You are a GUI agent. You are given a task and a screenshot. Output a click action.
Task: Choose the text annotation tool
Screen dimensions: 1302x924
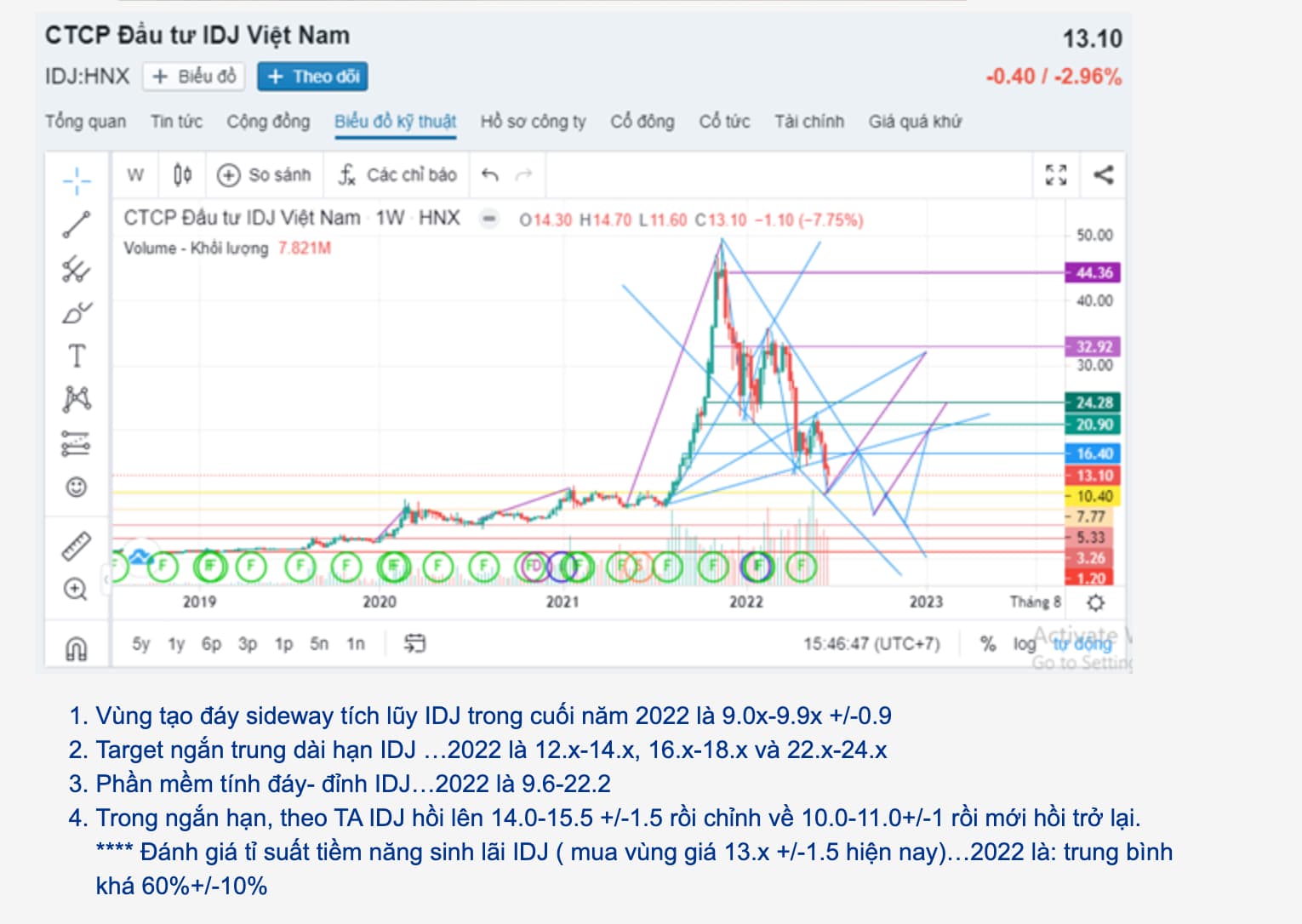pyautogui.click(x=77, y=356)
